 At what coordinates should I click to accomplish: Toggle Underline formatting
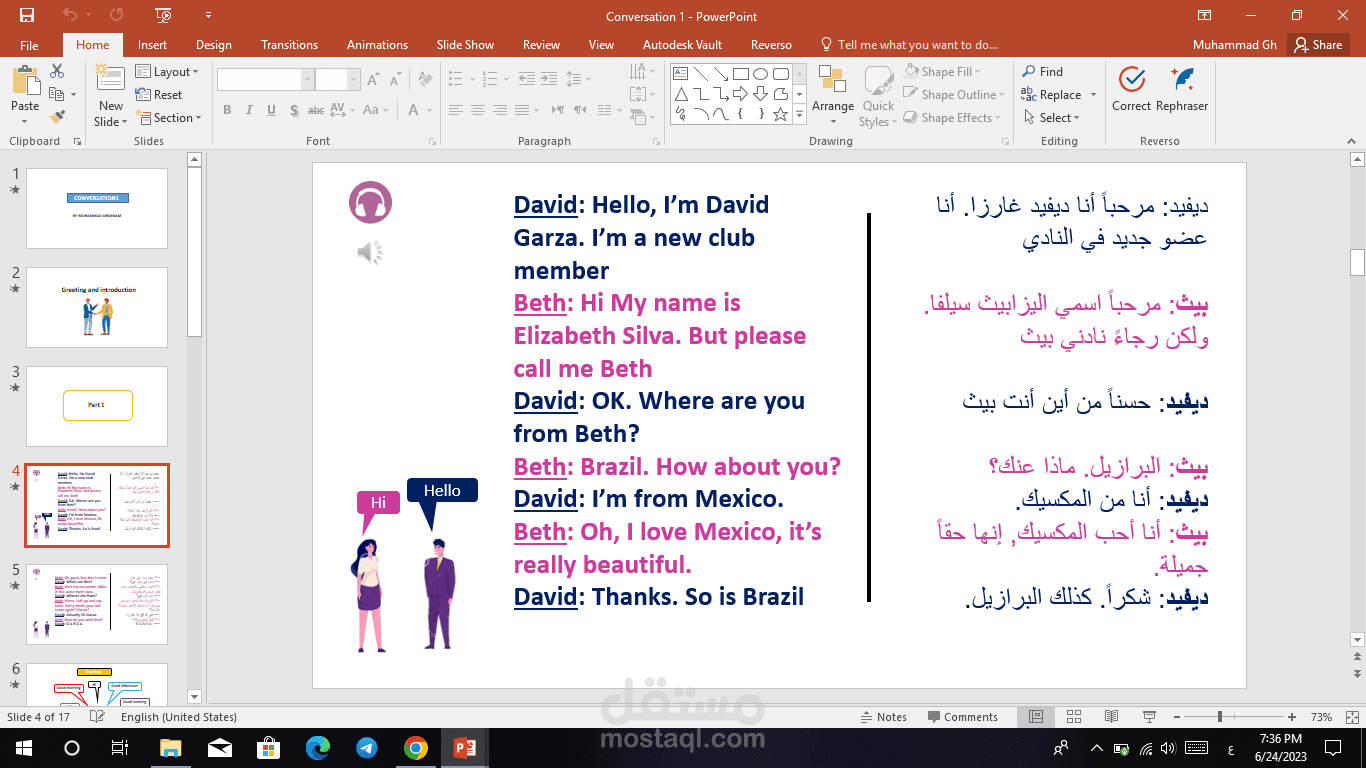tap(271, 110)
